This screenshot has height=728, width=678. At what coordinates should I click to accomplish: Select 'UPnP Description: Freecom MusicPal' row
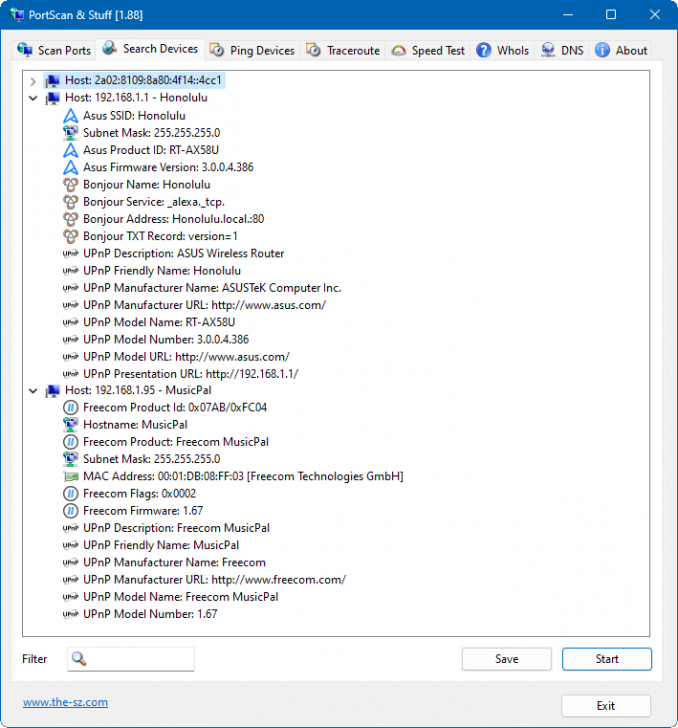point(176,528)
